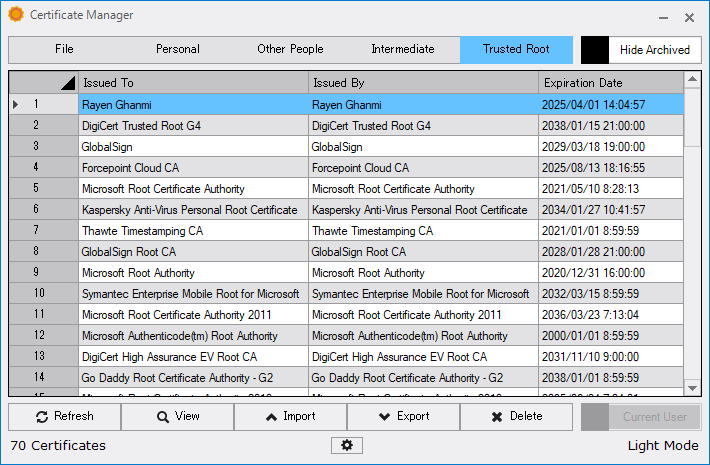Import a certificate
Screen dimensions: 710x465
[290, 417]
